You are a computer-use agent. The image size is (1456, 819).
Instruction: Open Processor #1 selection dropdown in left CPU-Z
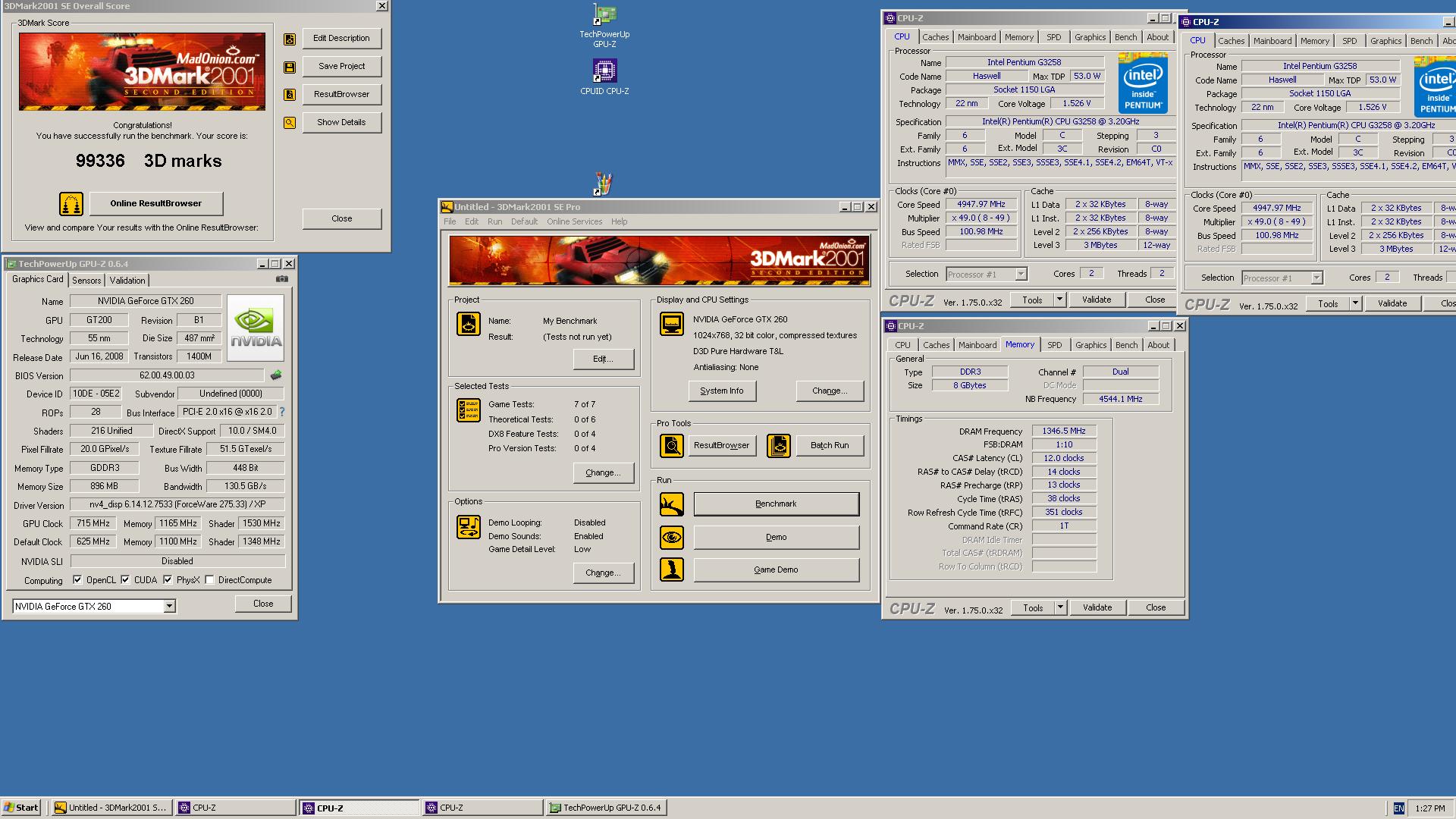(1021, 275)
